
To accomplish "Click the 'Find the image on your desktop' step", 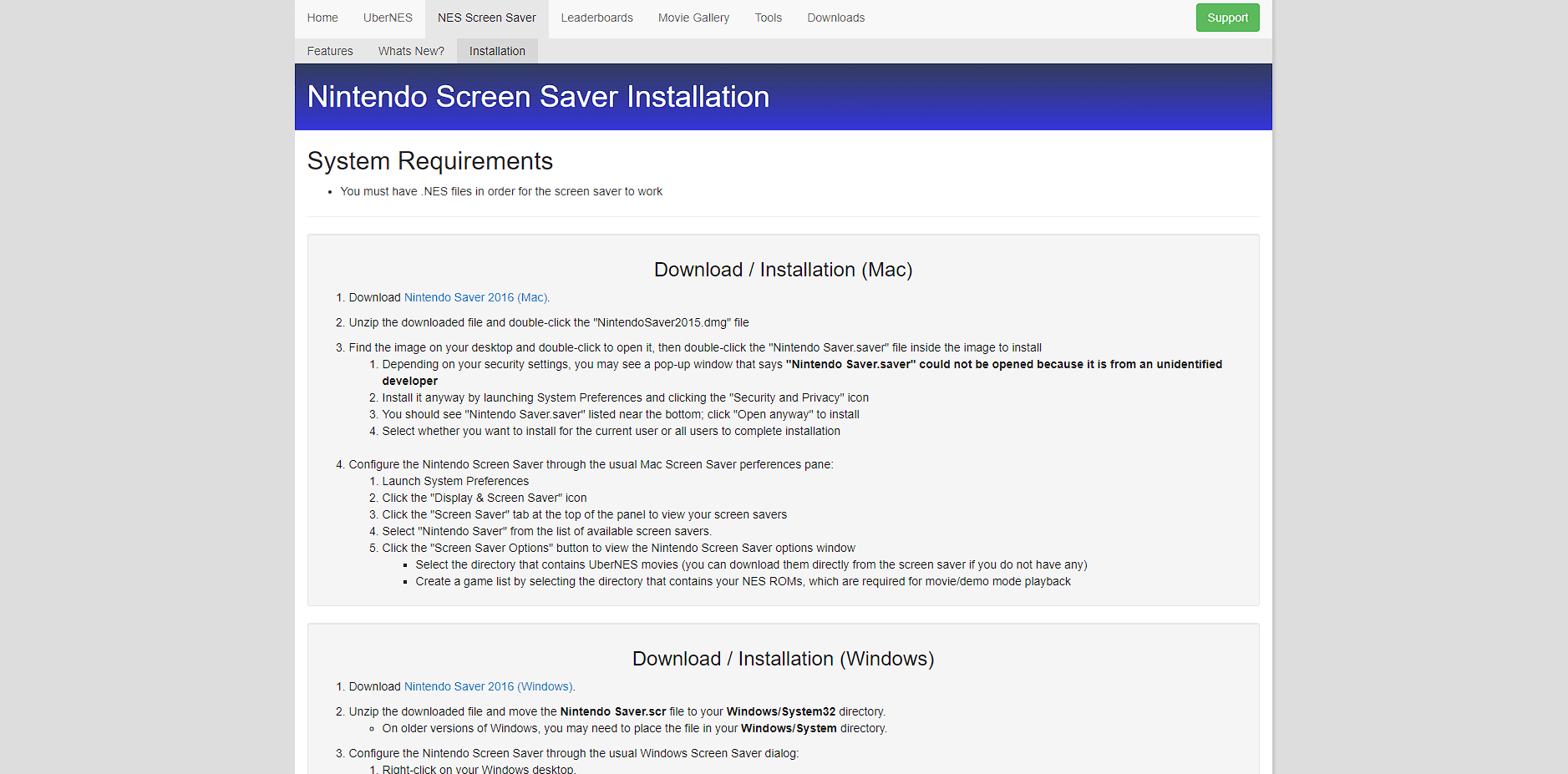I will [695, 347].
